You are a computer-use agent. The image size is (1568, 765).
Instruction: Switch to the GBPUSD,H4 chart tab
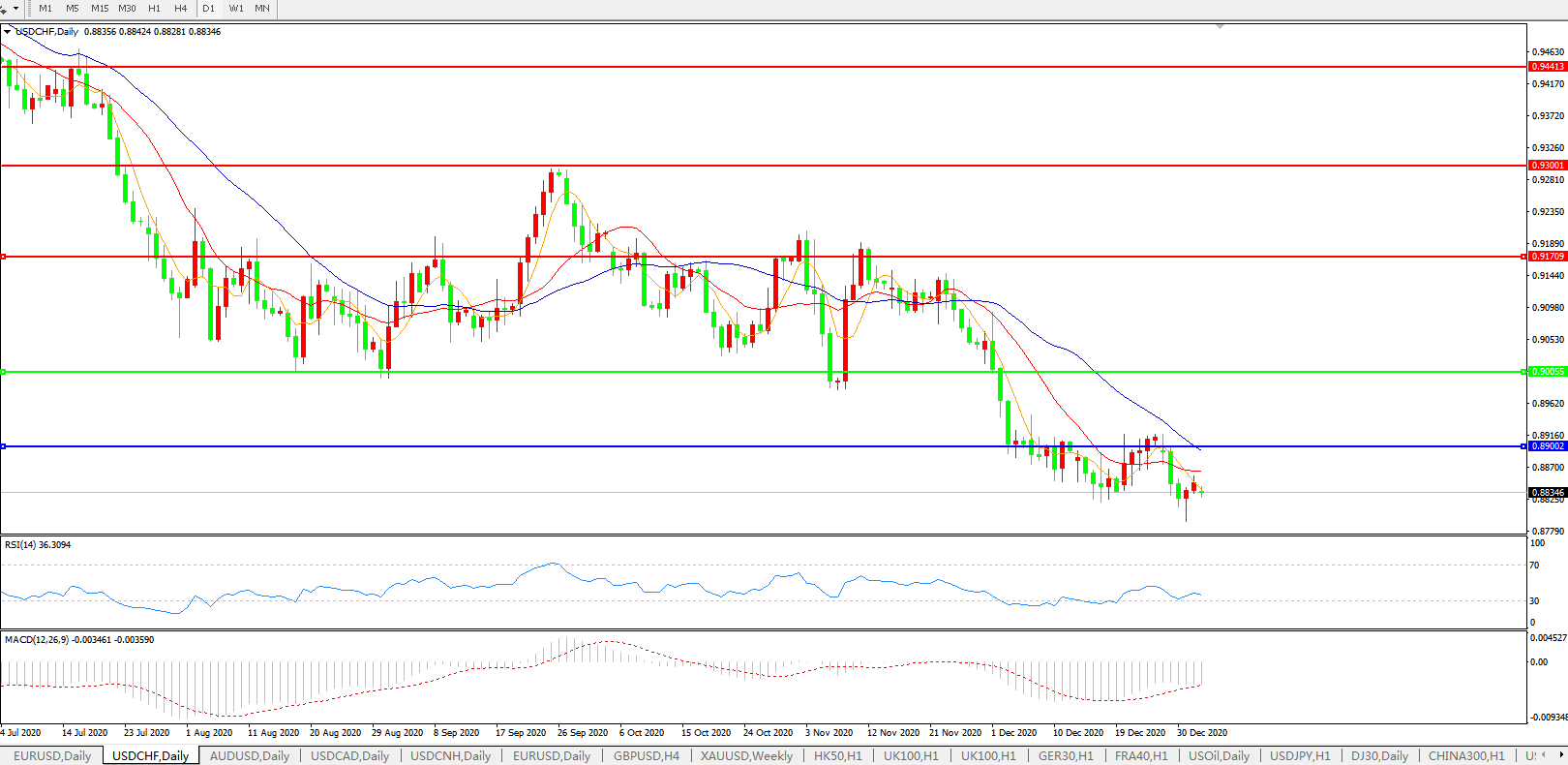pos(647,756)
